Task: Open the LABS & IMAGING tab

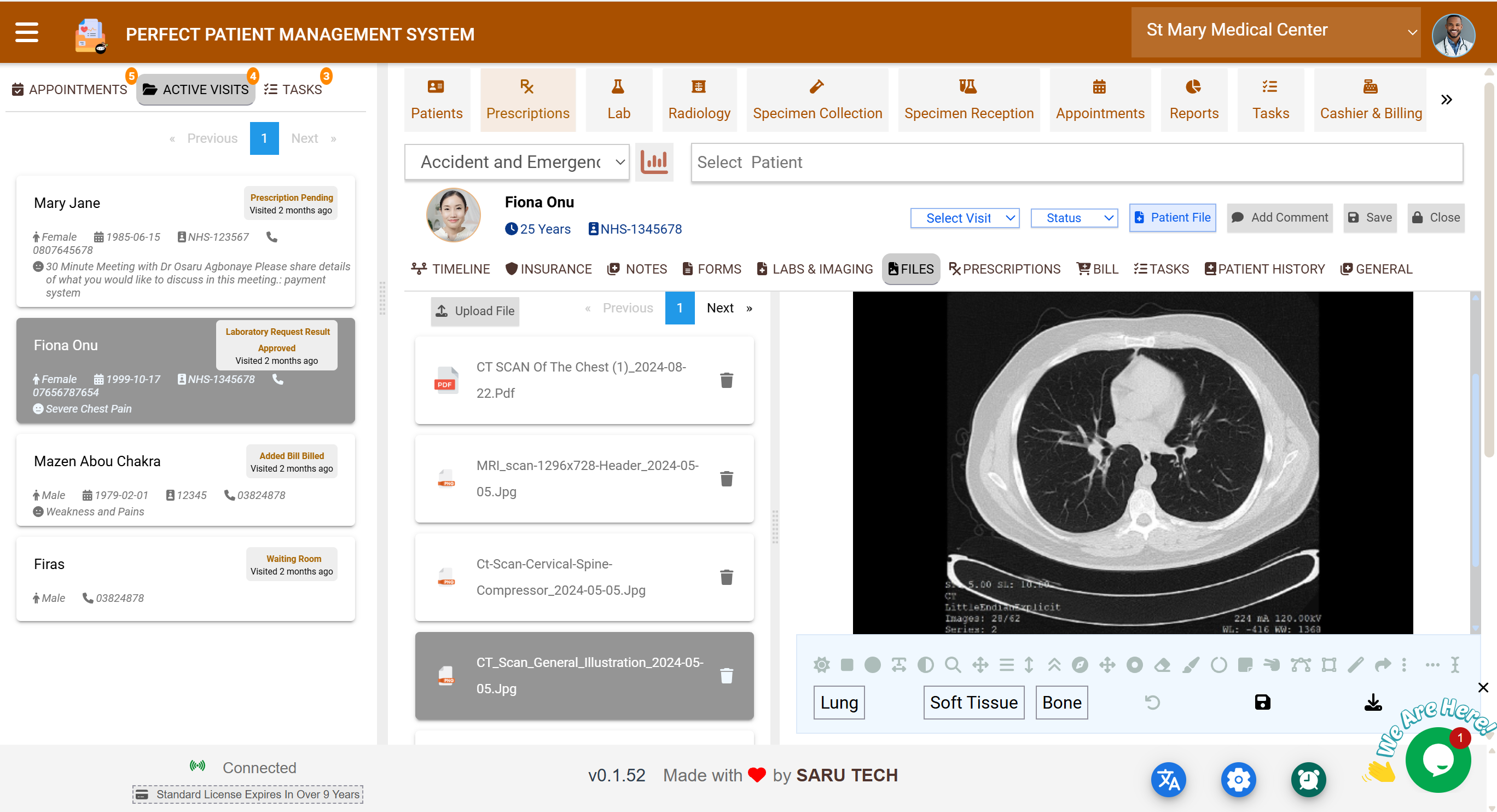Action: [x=815, y=269]
